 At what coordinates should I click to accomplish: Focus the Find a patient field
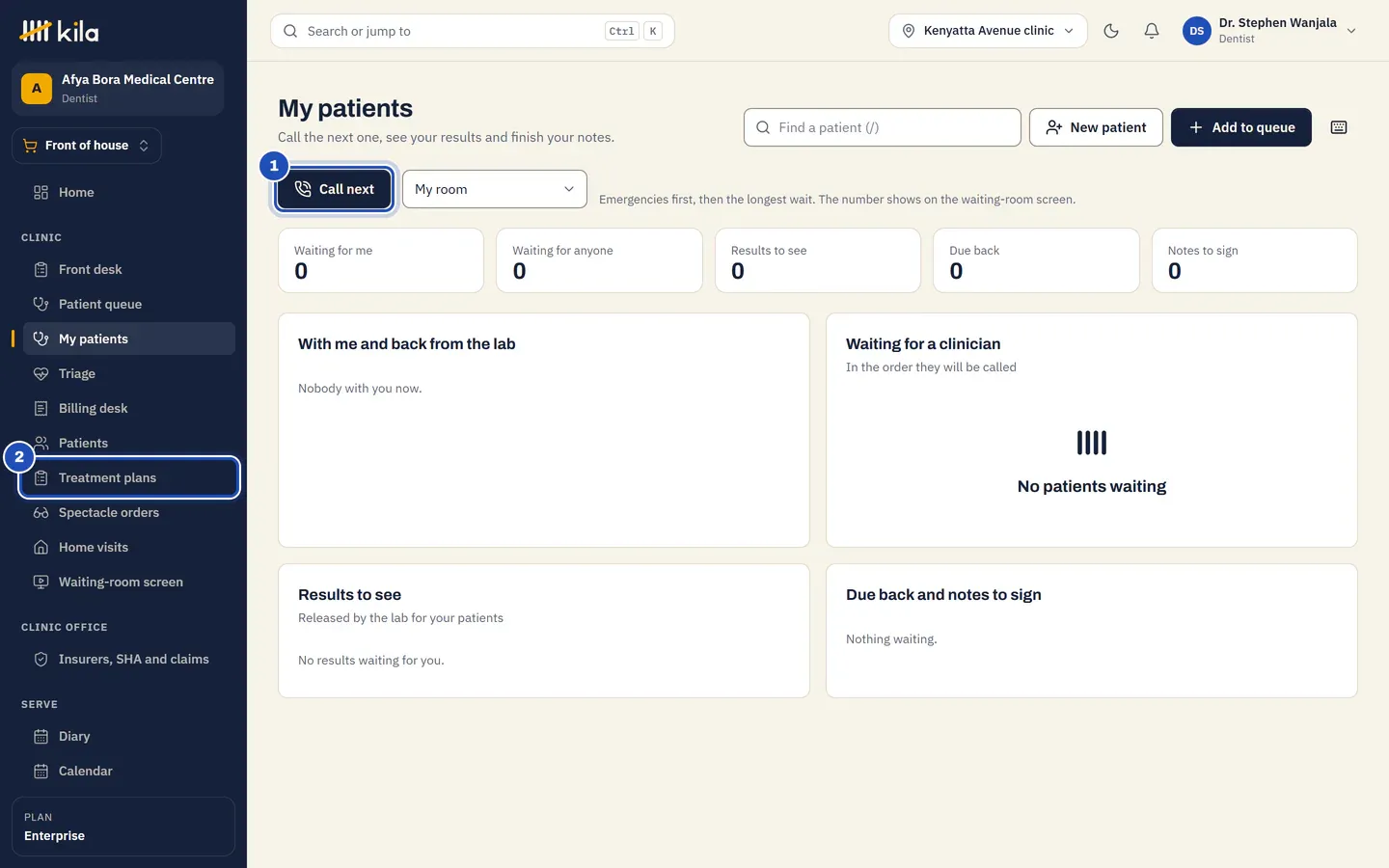pos(883,127)
